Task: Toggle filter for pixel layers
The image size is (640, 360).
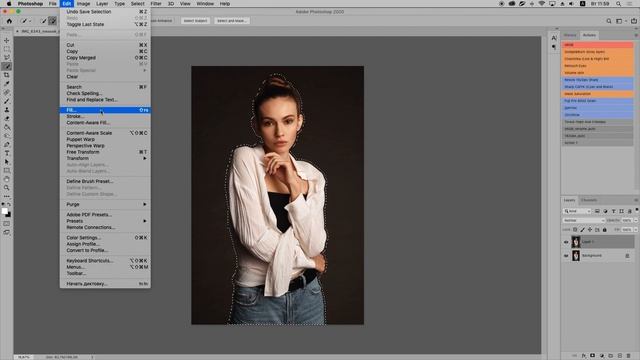Action: (597, 211)
